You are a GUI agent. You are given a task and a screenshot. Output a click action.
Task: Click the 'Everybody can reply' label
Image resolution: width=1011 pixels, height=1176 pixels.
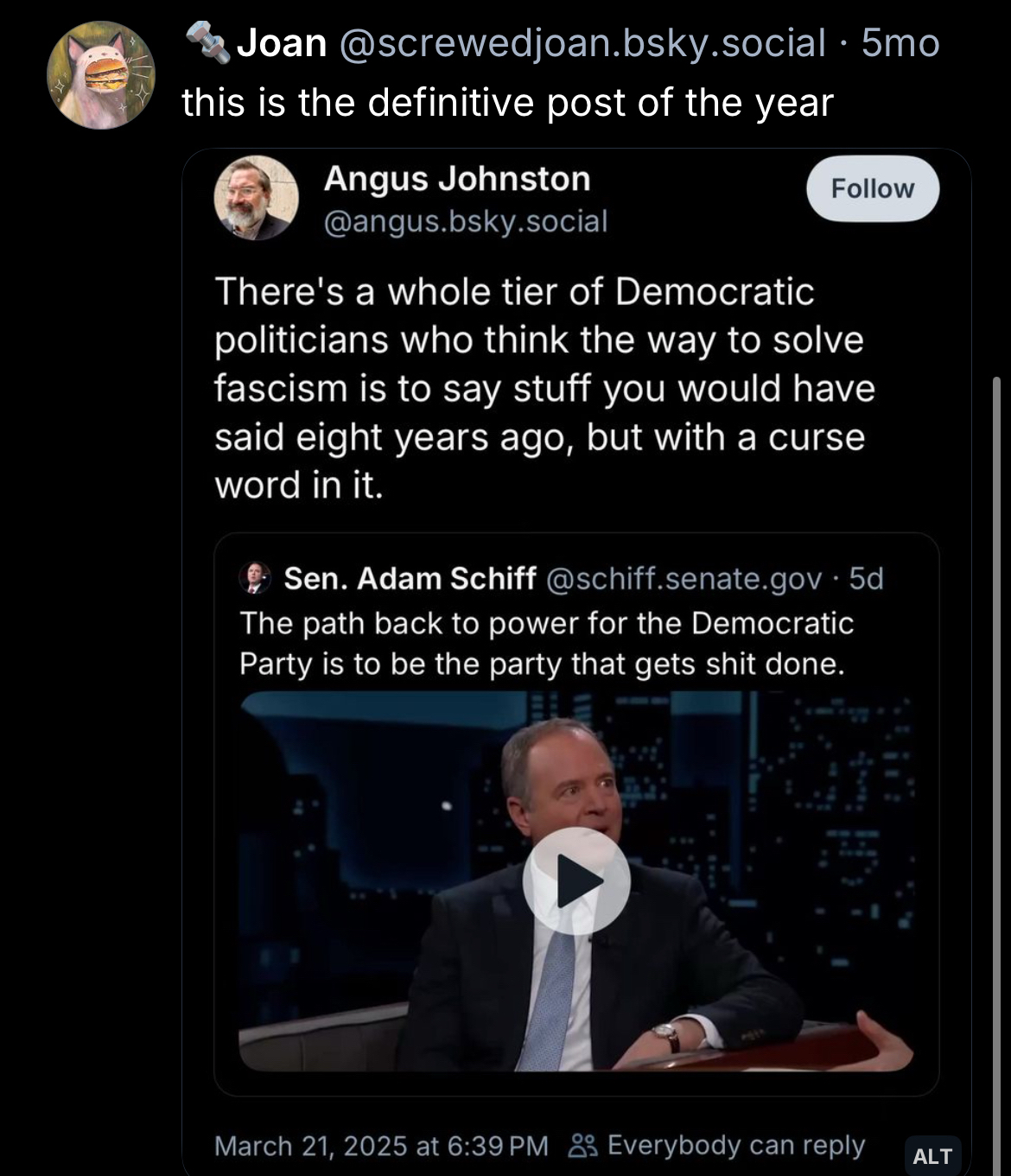point(736,1145)
